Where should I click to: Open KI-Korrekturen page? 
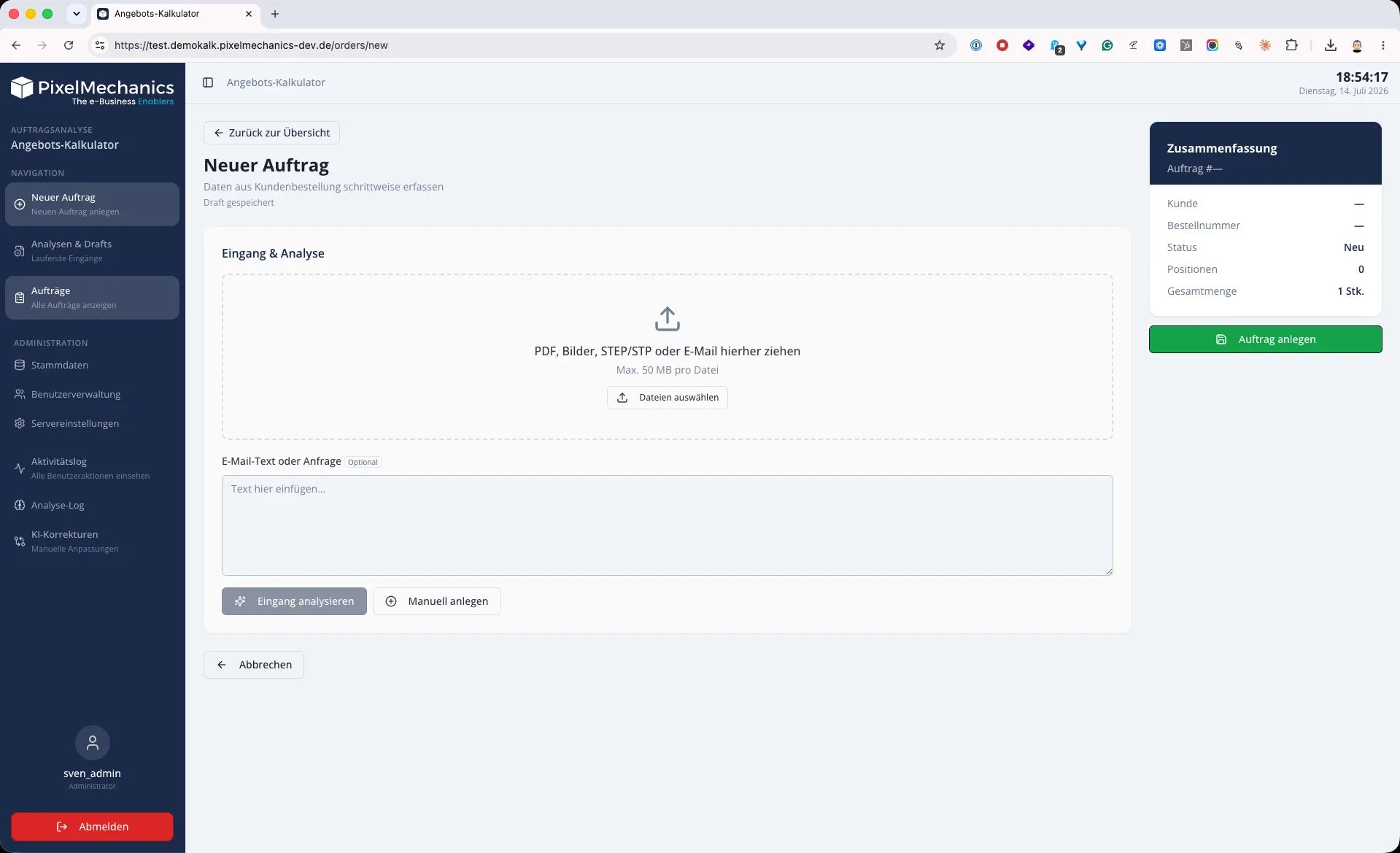[x=92, y=541]
